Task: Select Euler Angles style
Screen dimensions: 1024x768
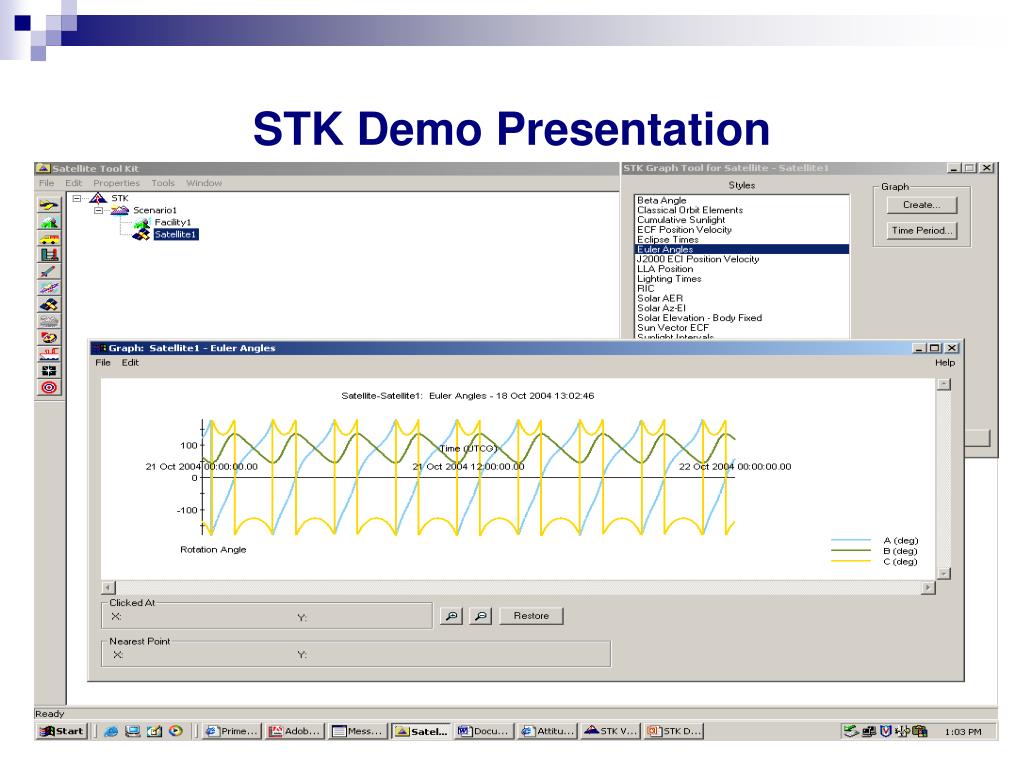Action: coord(742,249)
